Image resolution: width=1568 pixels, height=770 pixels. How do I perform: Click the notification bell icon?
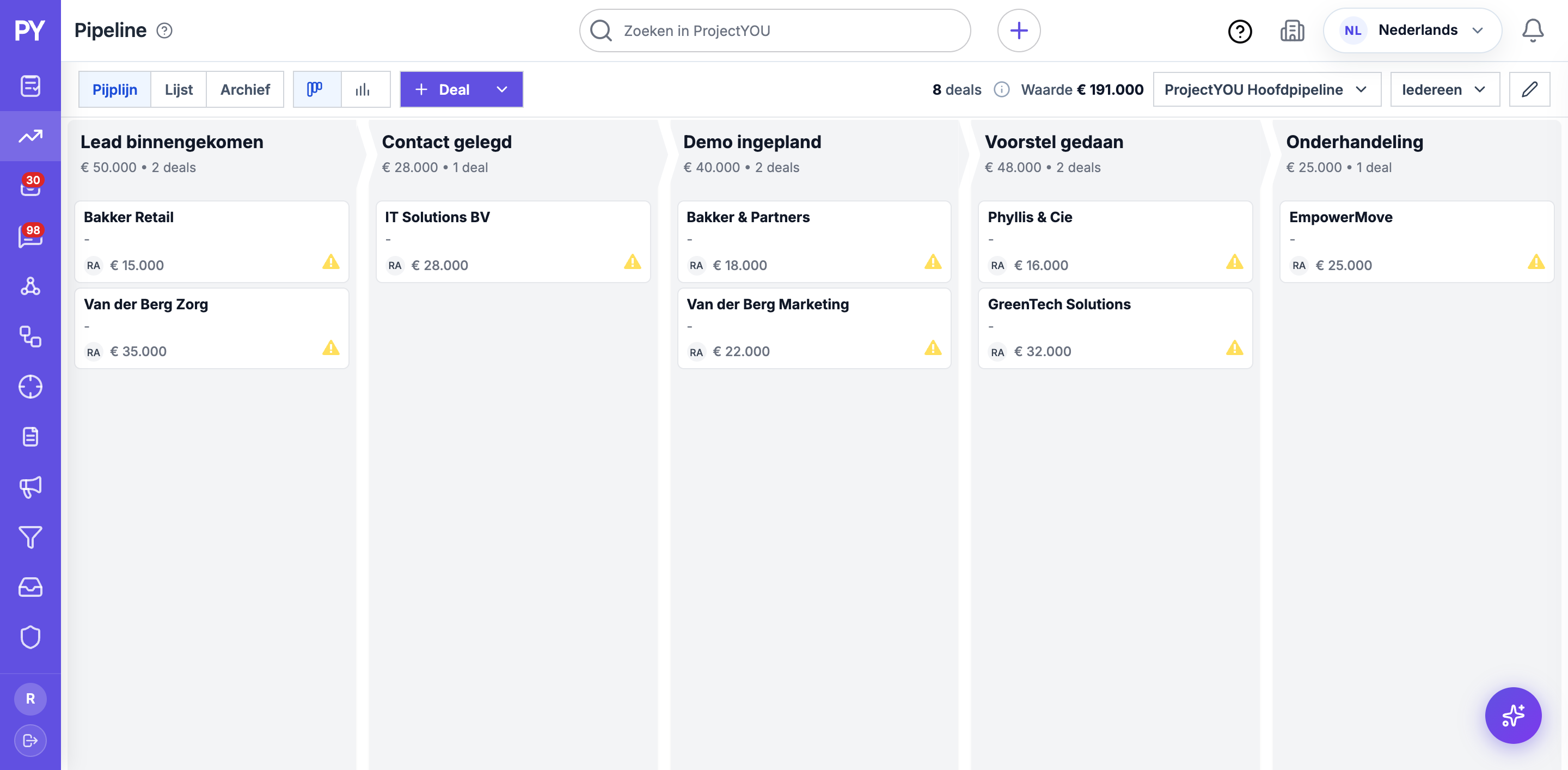coord(1532,30)
